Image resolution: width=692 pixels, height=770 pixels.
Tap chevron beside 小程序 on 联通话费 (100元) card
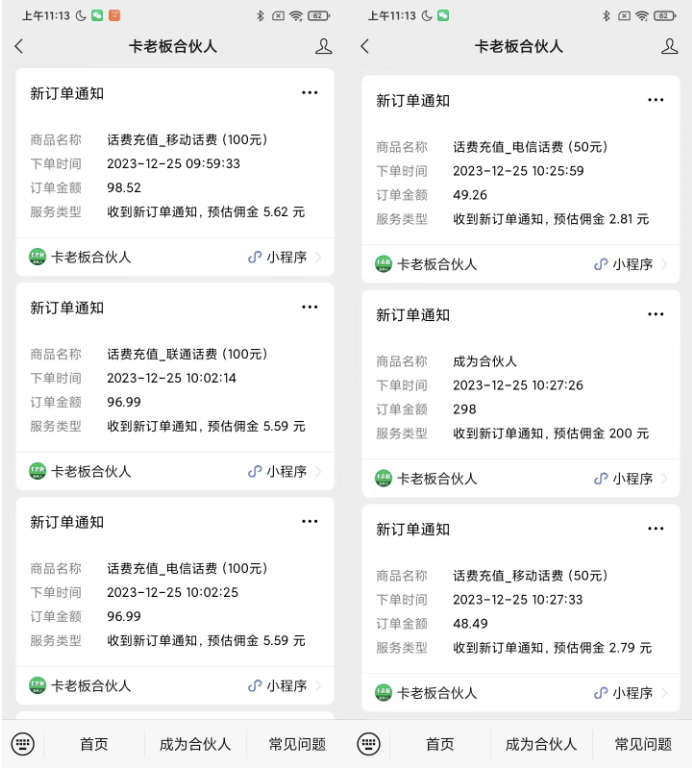[x=318, y=471]
